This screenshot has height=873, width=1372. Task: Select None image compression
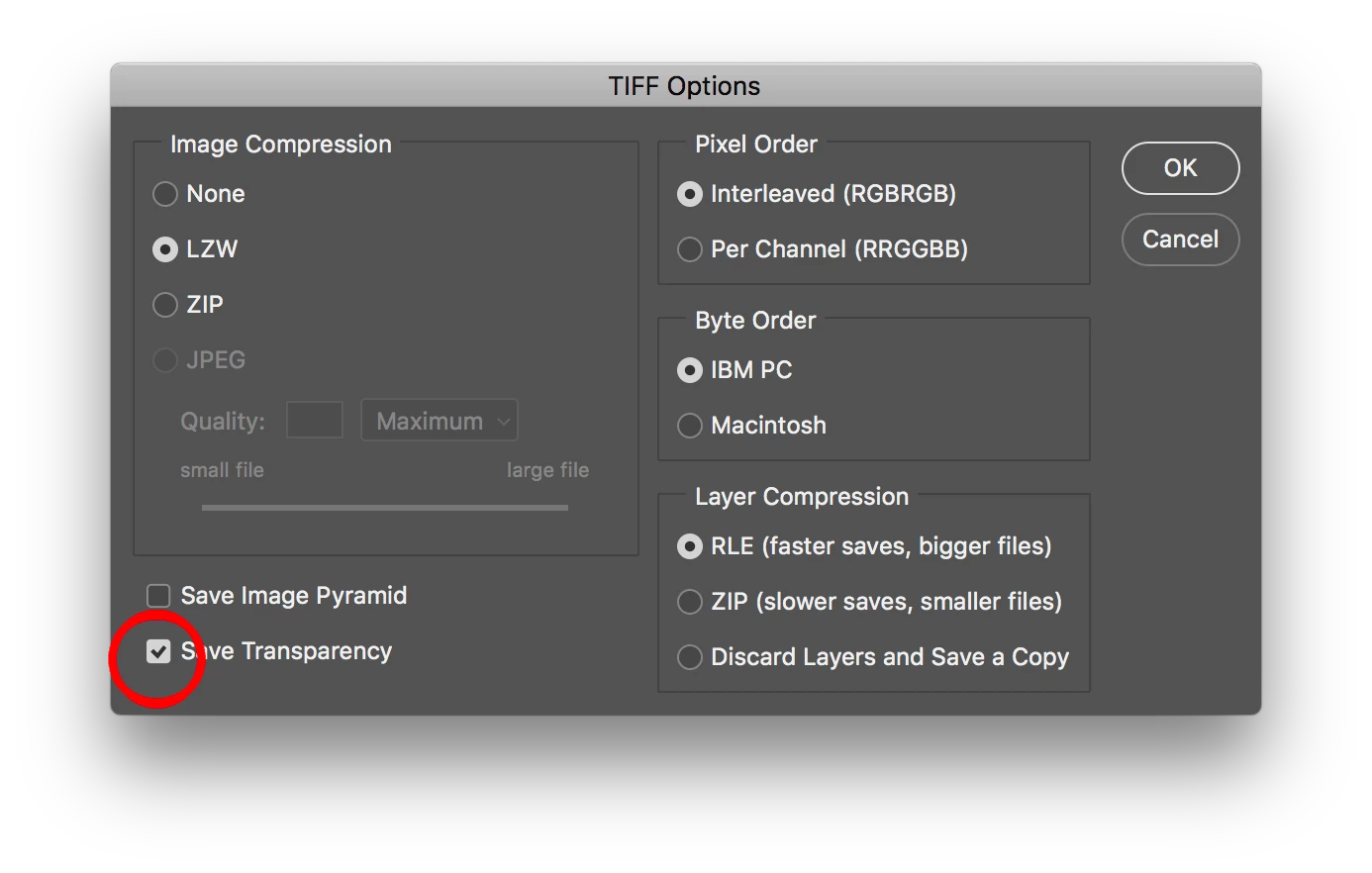[x=165, y=194]
